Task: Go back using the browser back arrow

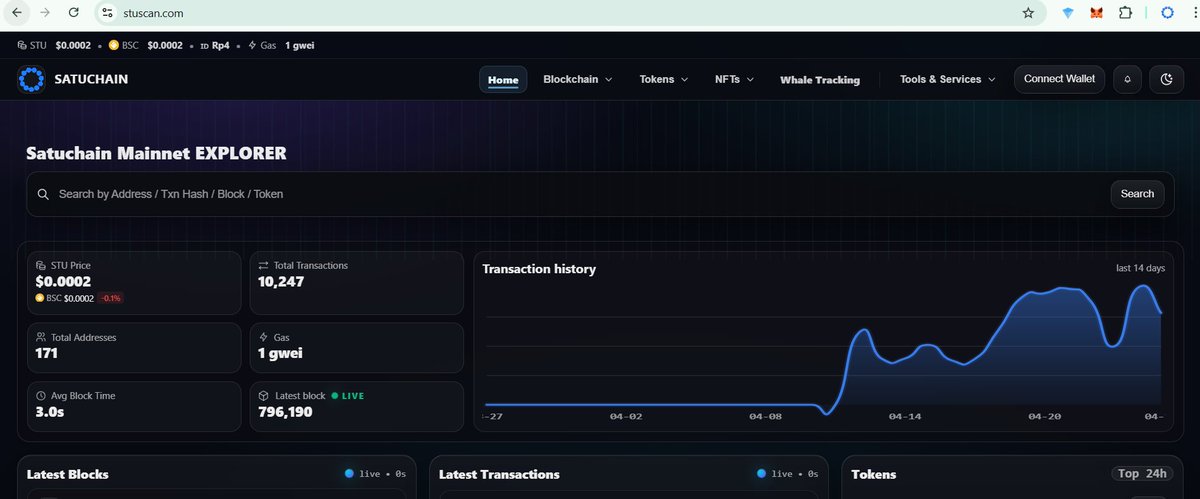Action: pos(18,13)
